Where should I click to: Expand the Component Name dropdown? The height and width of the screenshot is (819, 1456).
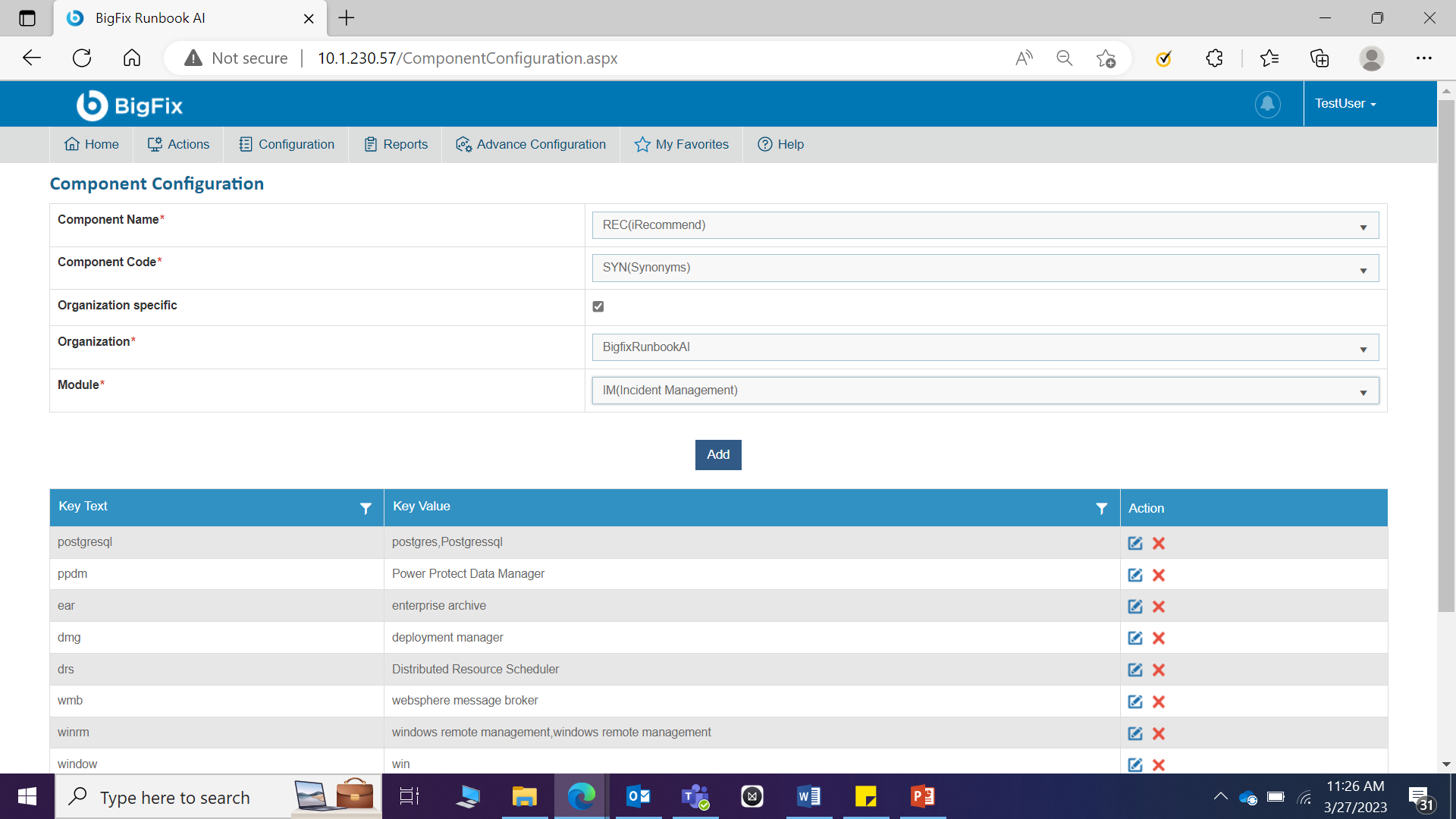[984, 225]
